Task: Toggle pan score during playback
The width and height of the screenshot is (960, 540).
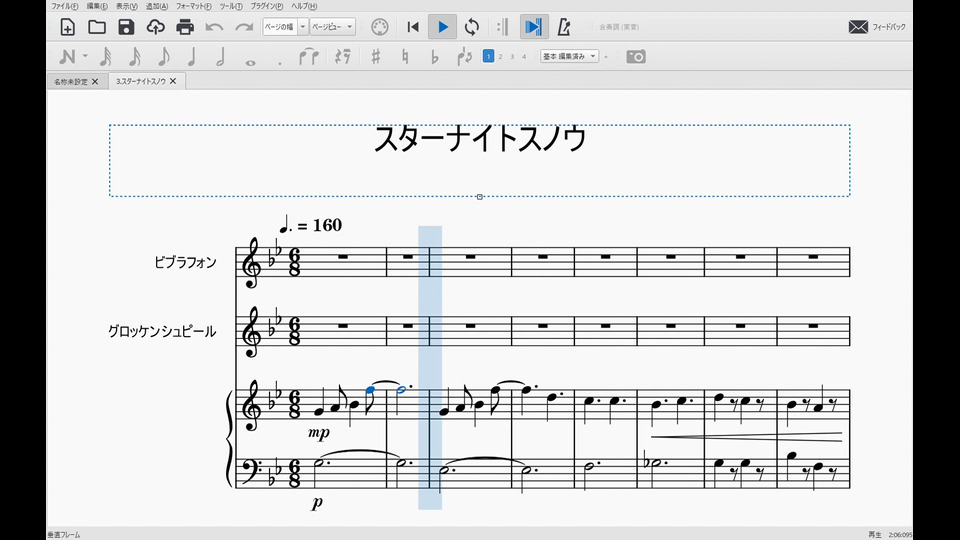Action: pos(534,27)
